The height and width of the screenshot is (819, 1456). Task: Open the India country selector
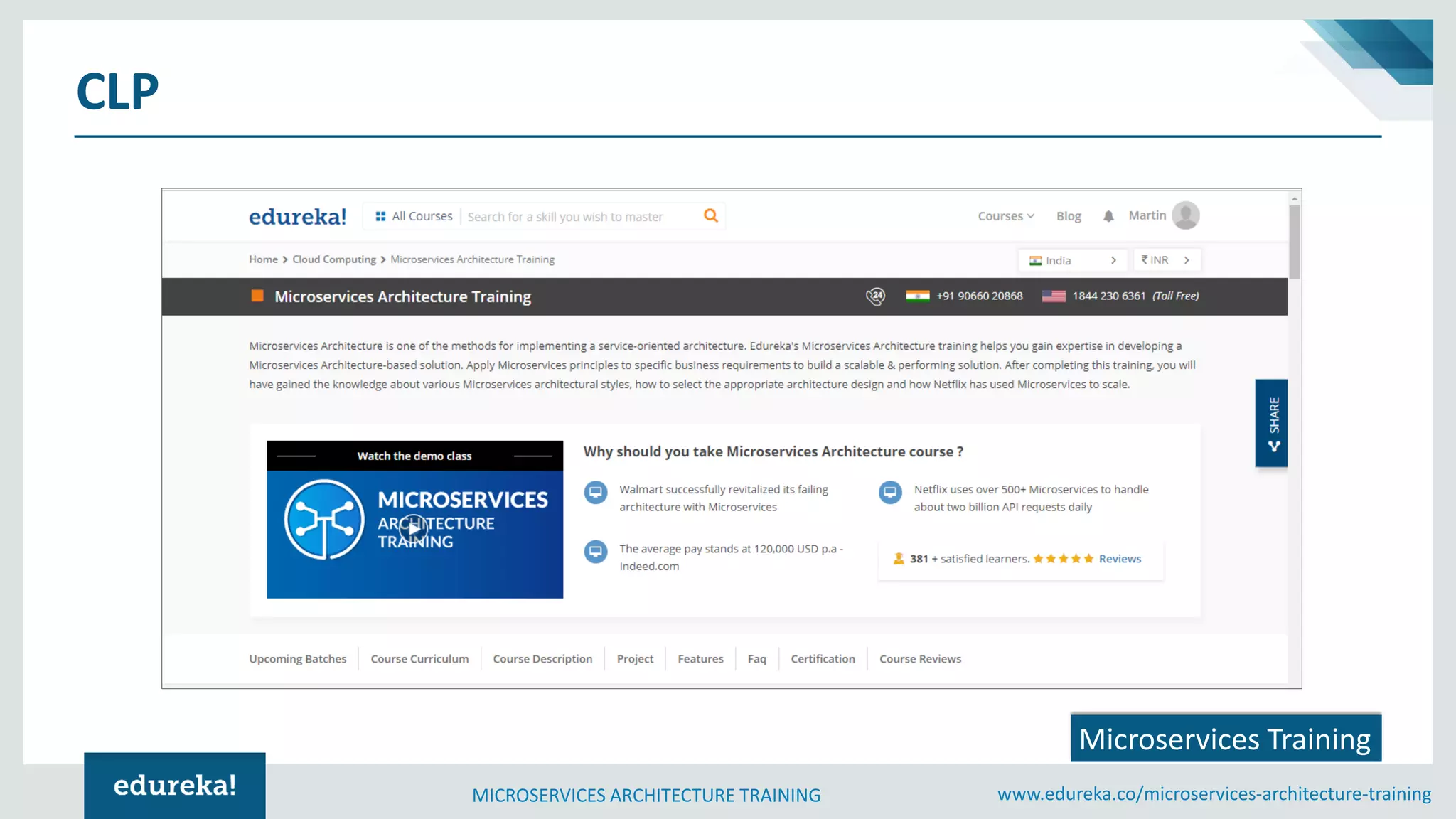[x=1073, y=260]
